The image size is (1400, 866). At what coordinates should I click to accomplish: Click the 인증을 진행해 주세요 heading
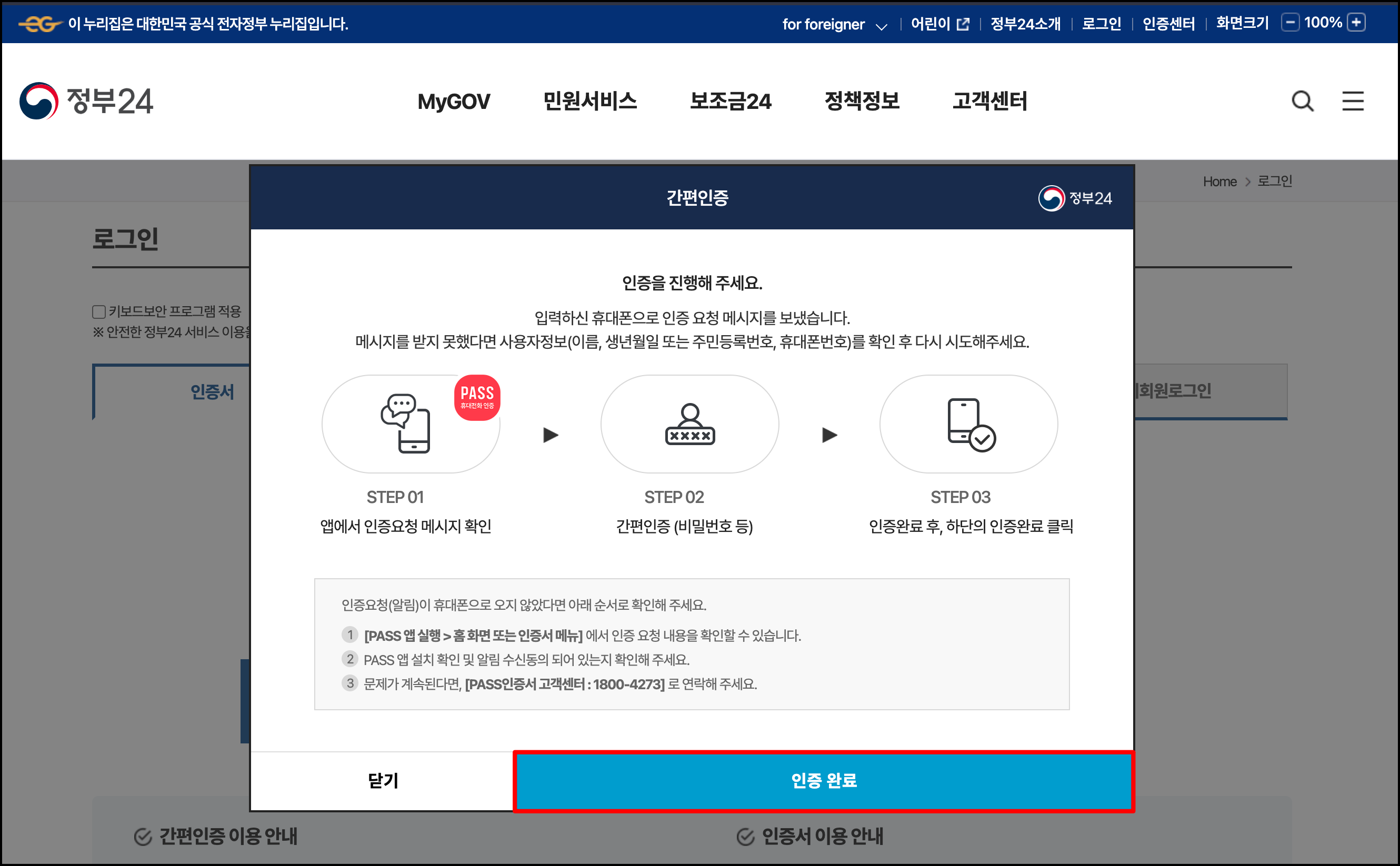692,283
